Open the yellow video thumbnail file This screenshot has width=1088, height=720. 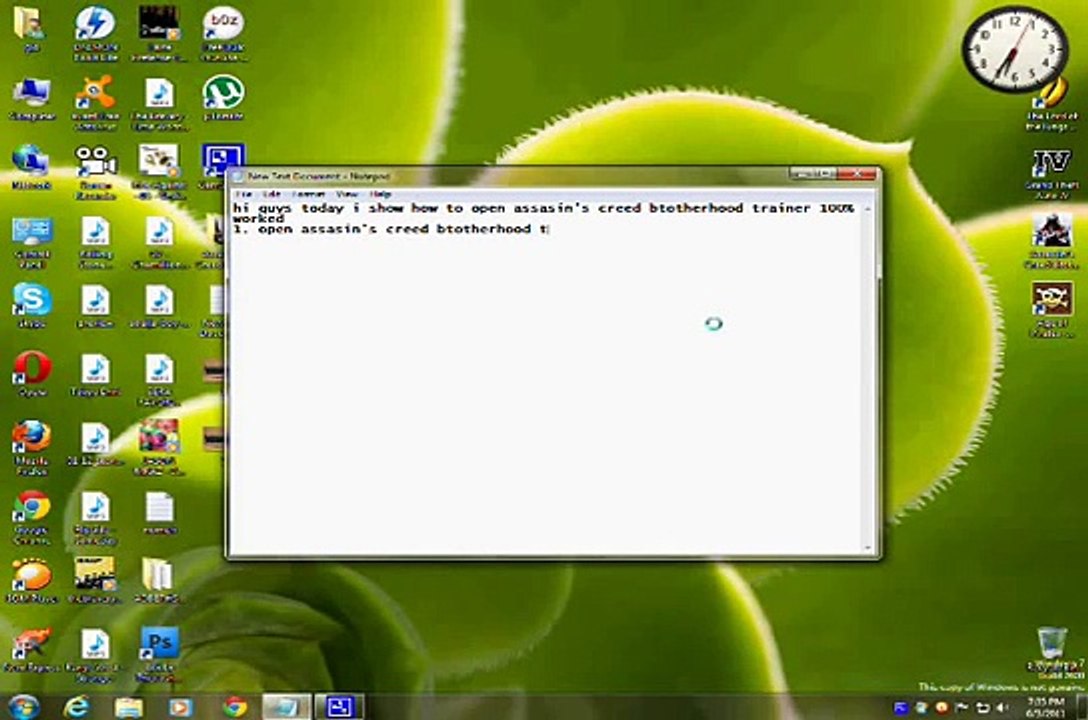tap(96, 581)
